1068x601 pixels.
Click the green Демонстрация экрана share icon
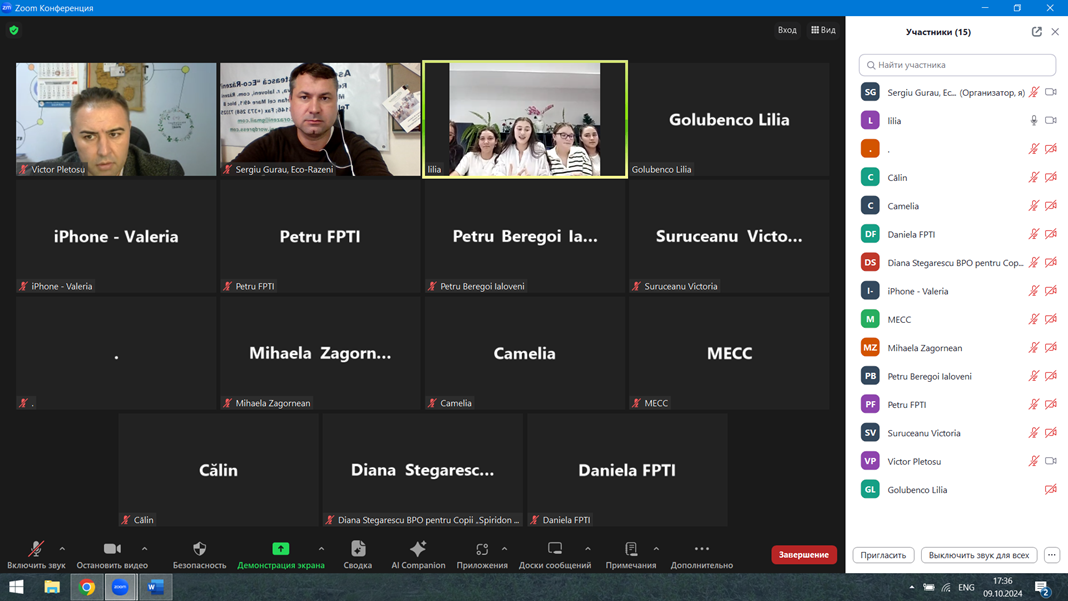click(281, 549)
